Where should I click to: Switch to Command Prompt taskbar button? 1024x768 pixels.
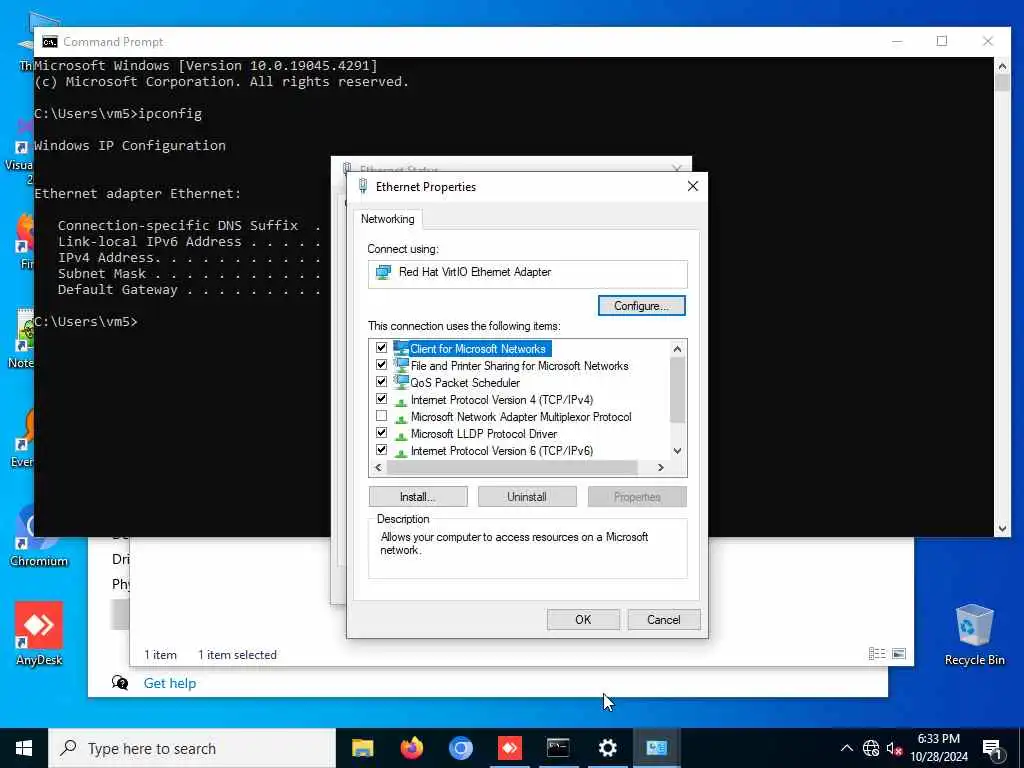point(558,748)
